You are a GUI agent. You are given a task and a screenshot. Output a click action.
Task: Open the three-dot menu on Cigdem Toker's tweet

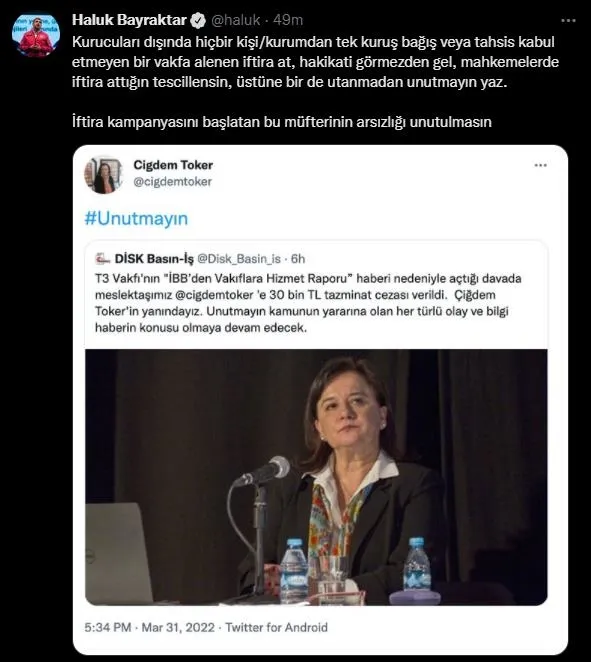pyautogui.click(x=540, y=165)
